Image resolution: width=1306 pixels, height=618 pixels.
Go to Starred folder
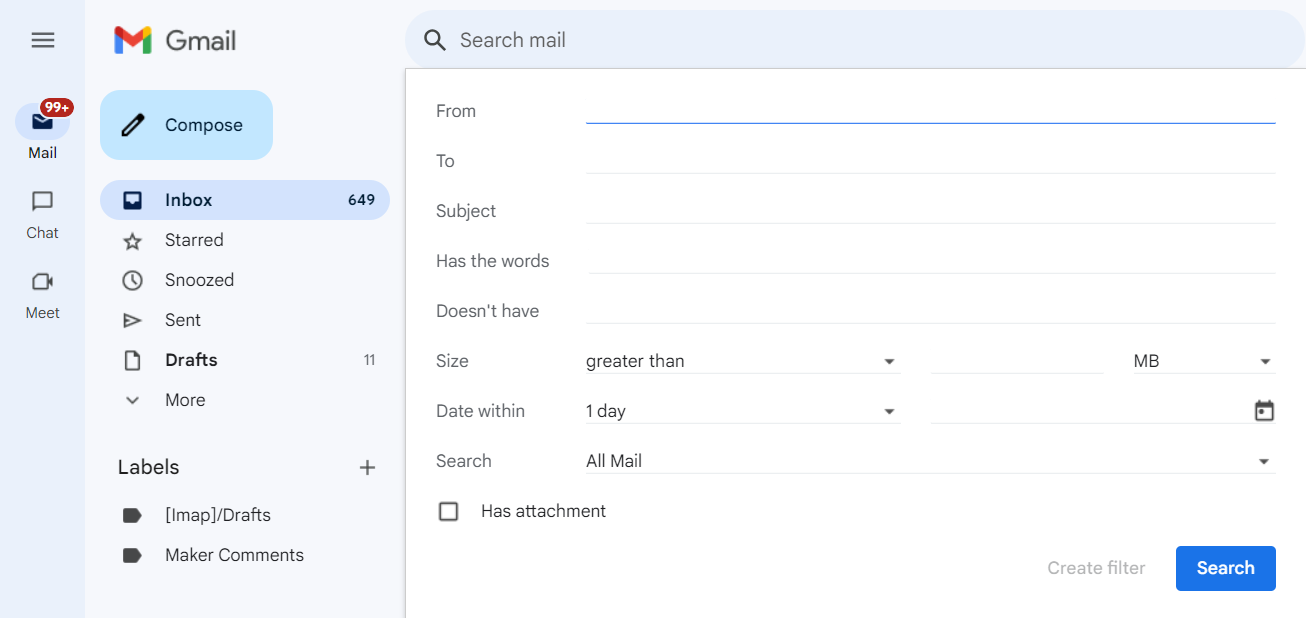pyautogui.click(x=194, y=240)
